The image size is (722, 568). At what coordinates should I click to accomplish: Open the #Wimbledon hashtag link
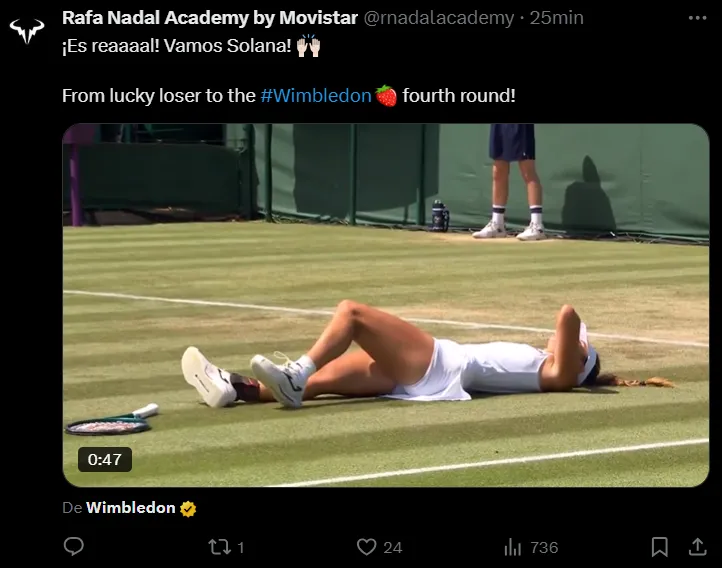pyautogui.click(x=316, y=96)
